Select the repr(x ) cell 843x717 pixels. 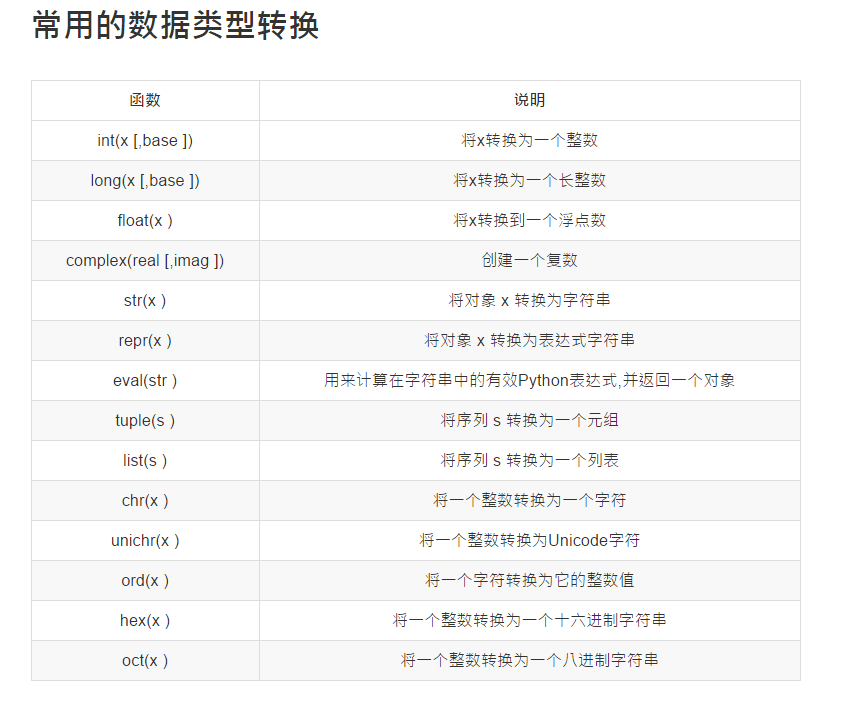click(x=145, y=341)
